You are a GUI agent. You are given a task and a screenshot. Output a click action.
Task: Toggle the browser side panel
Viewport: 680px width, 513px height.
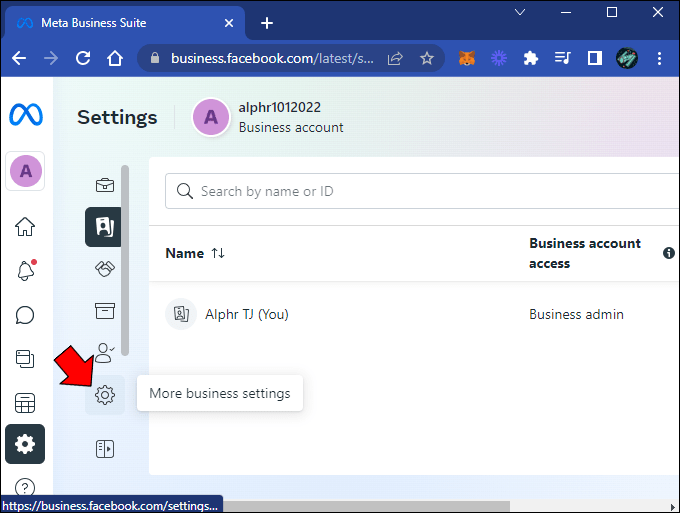[x=595, y=58]
